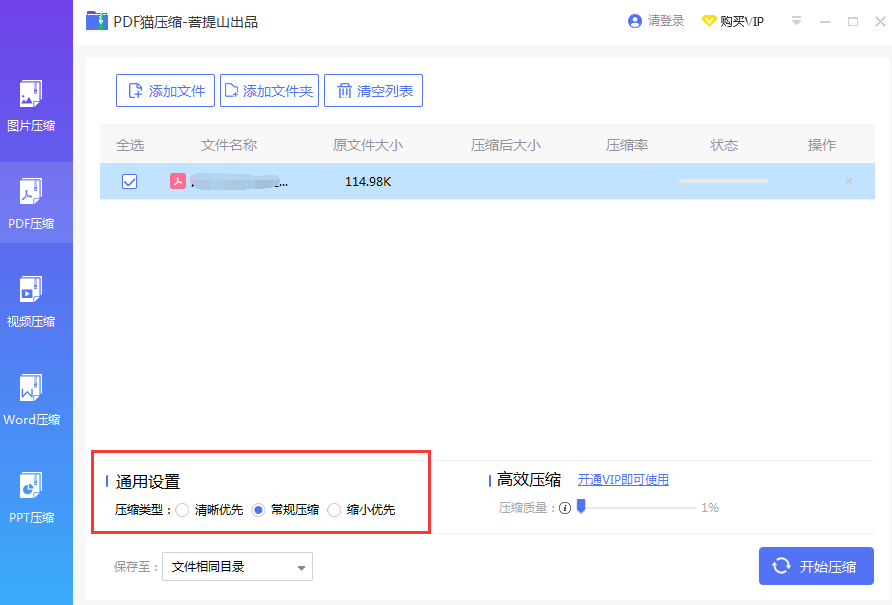
Task: Click the 清空列表 button
Action: point(374,90)
